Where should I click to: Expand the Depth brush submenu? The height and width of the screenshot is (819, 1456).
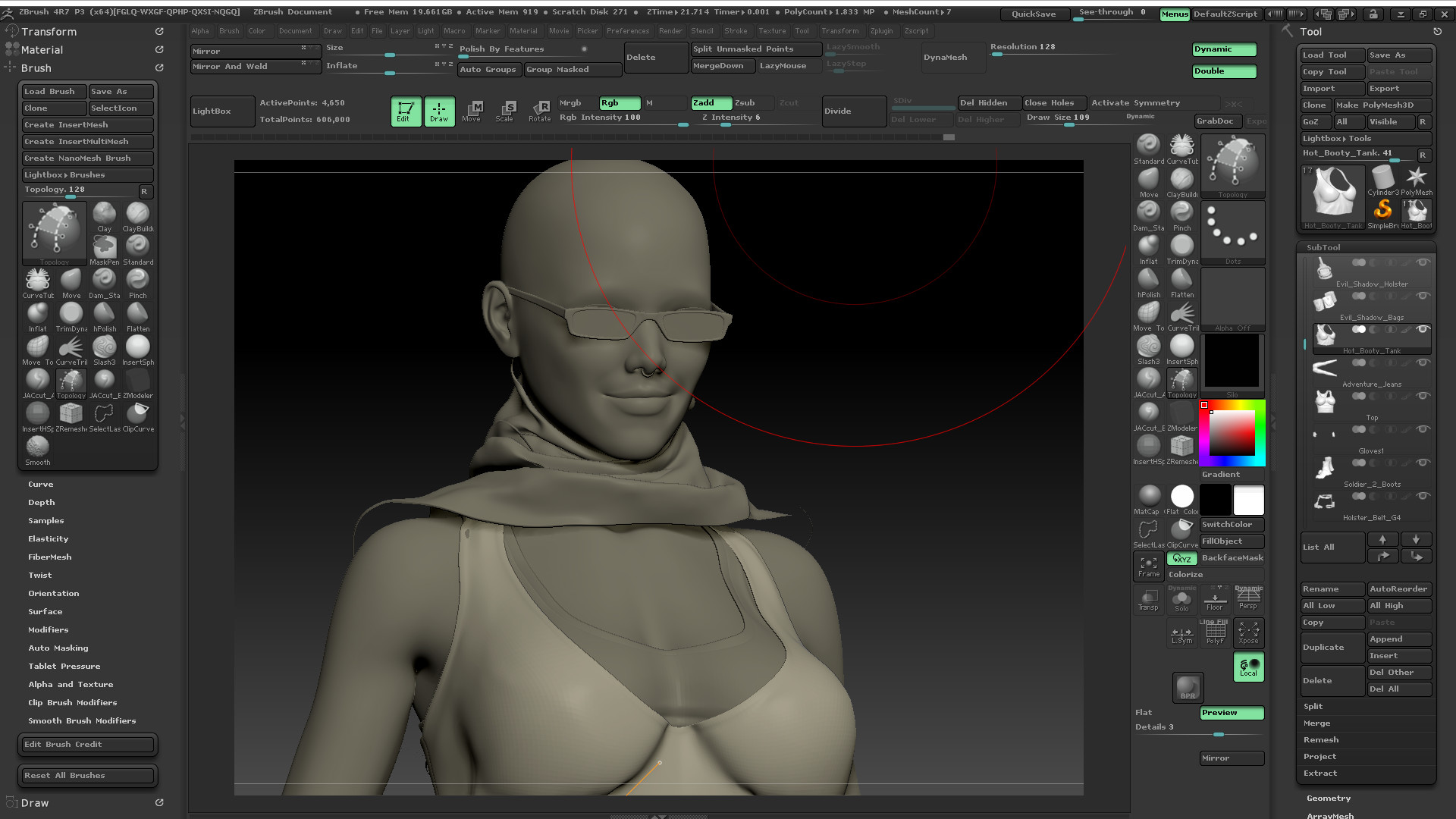(42, 503)
